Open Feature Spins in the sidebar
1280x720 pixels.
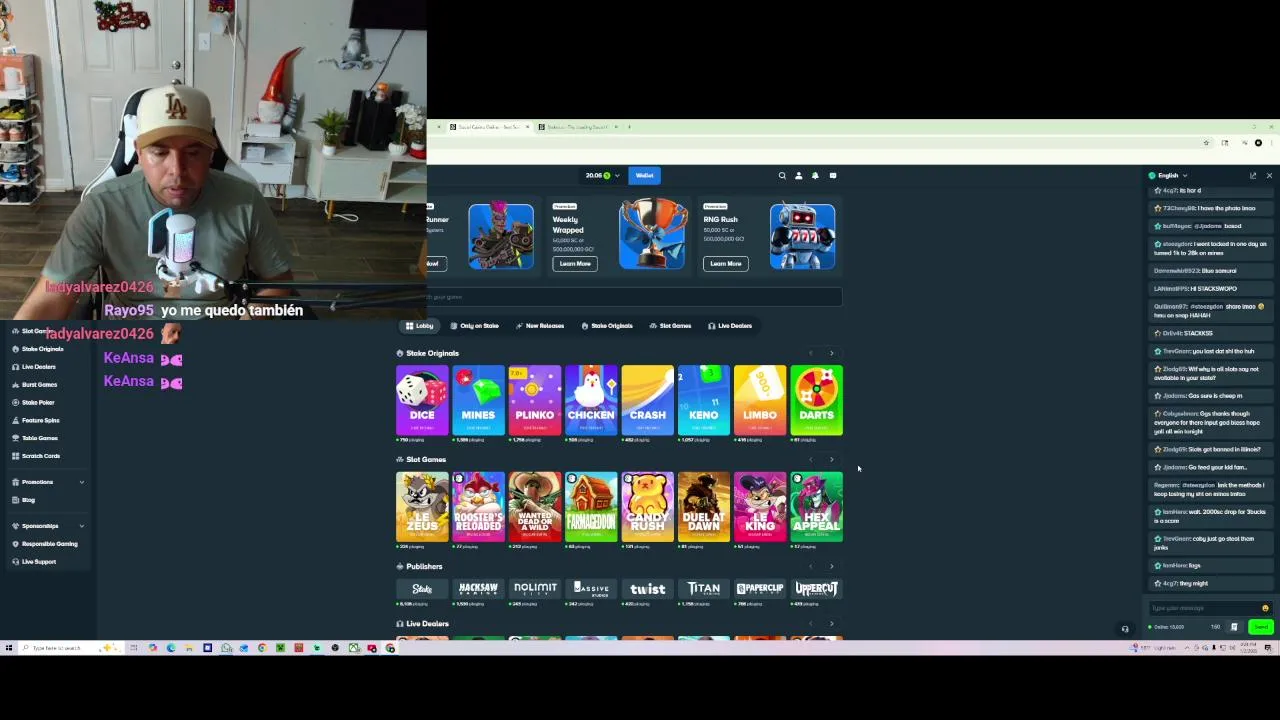[x=40, y=421]
